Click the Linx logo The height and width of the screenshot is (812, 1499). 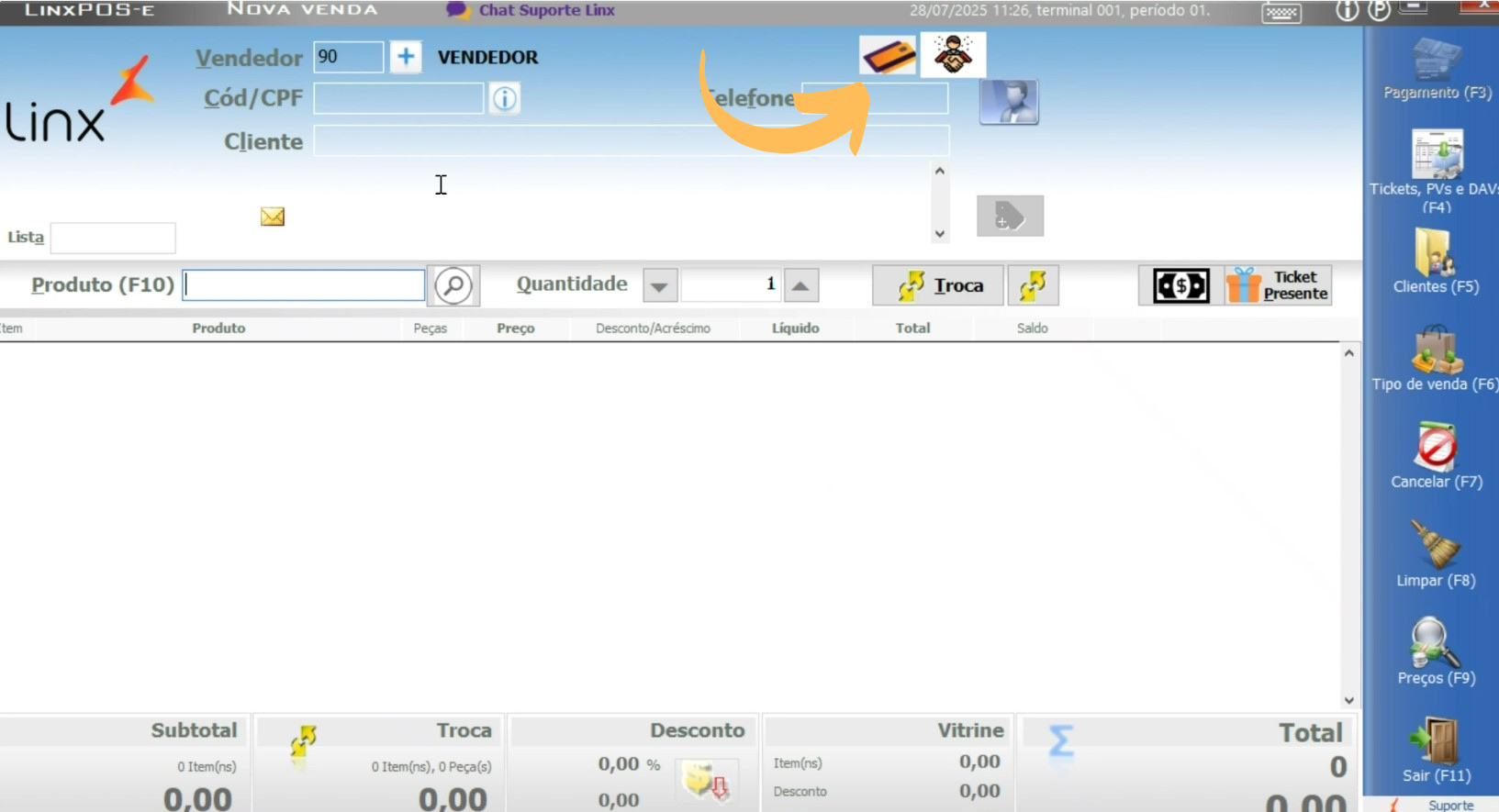tap(79, 100)
